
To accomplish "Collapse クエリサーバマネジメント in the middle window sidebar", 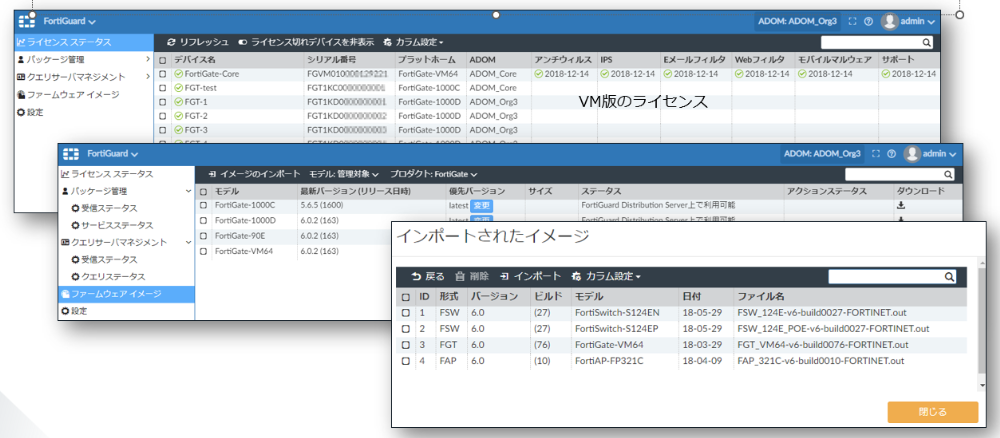I will point(126,242).
